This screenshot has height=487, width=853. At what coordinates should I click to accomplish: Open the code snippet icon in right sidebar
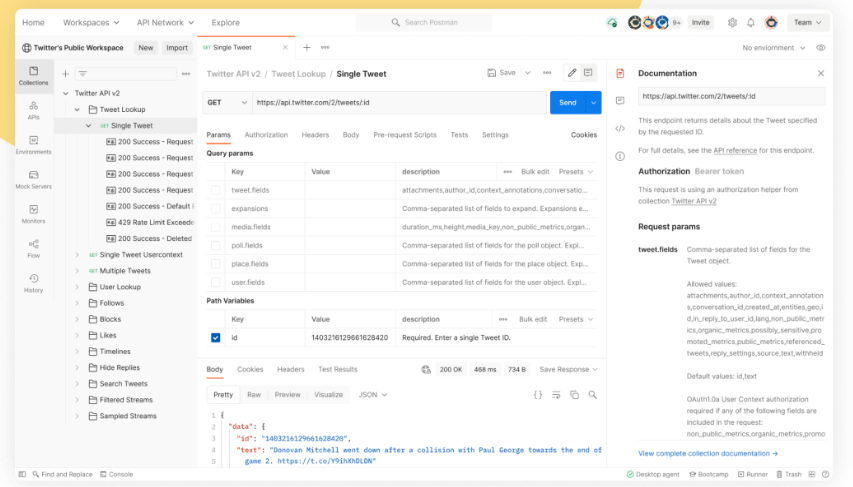(620, 129)
